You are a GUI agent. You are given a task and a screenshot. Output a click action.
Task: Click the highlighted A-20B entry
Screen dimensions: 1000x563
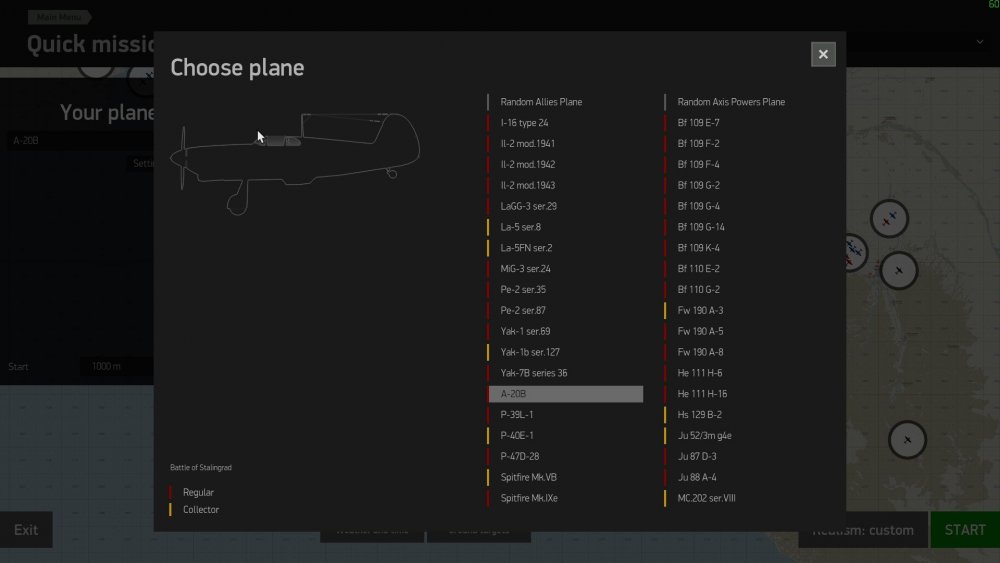[565, 394]
